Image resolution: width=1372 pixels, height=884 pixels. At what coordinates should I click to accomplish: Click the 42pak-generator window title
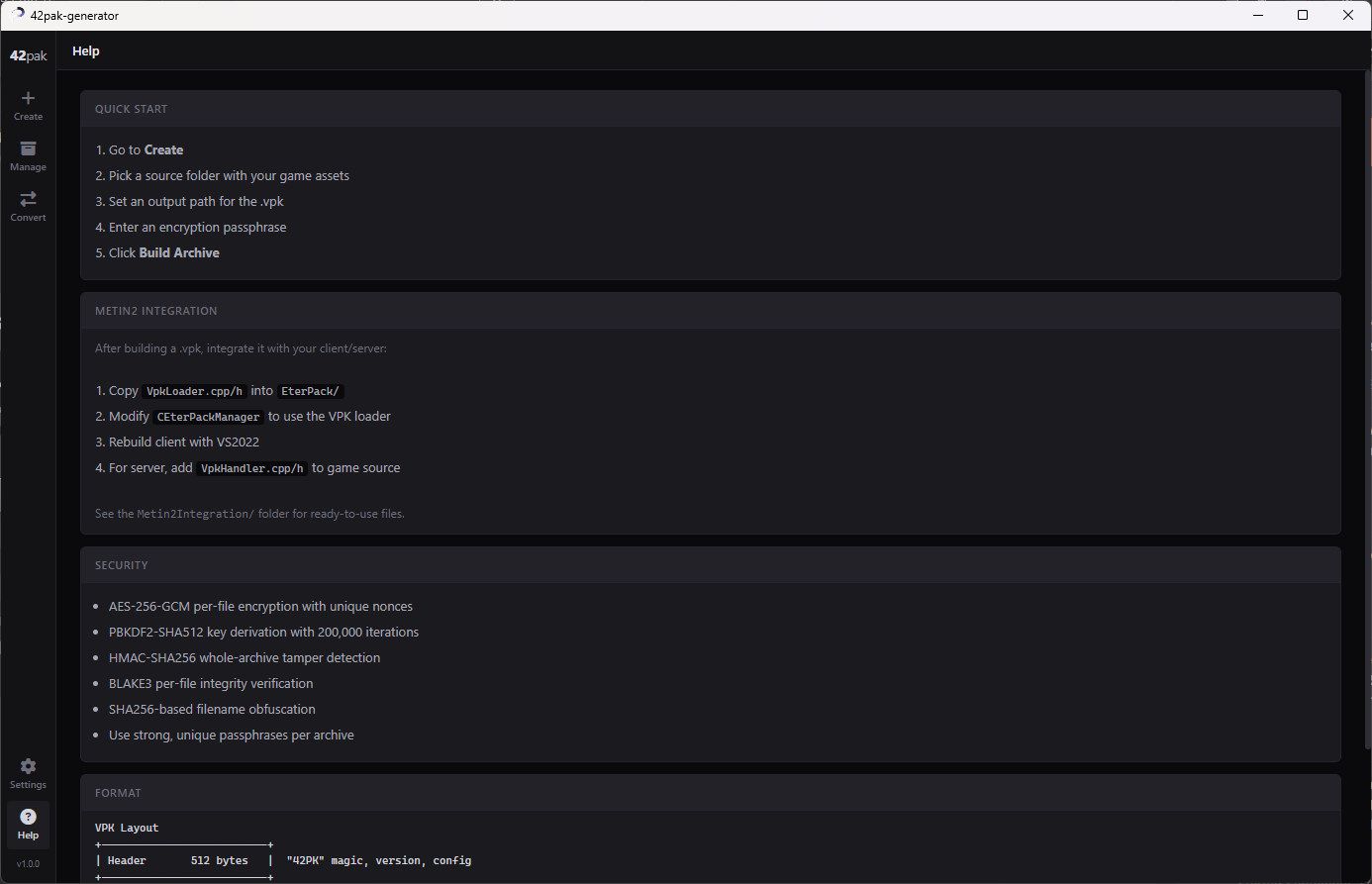[74, 16]
